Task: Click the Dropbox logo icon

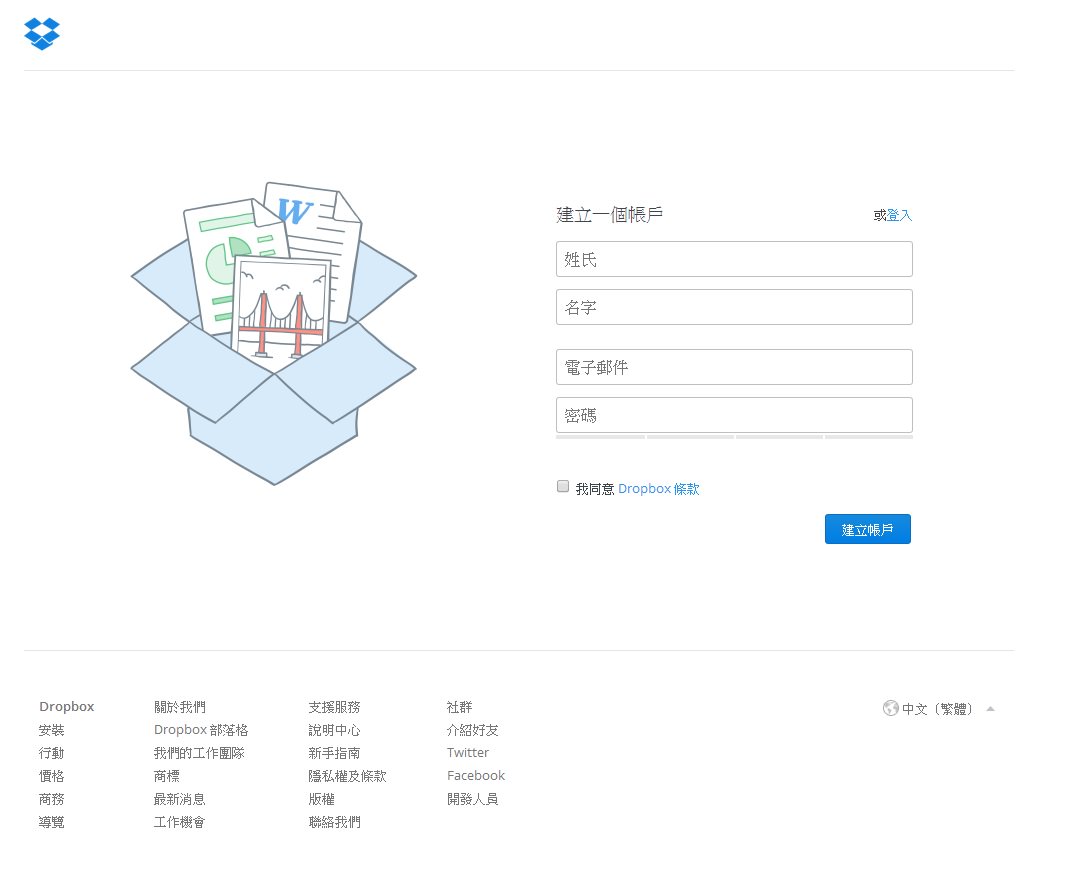Action: [x=42, y=34]
